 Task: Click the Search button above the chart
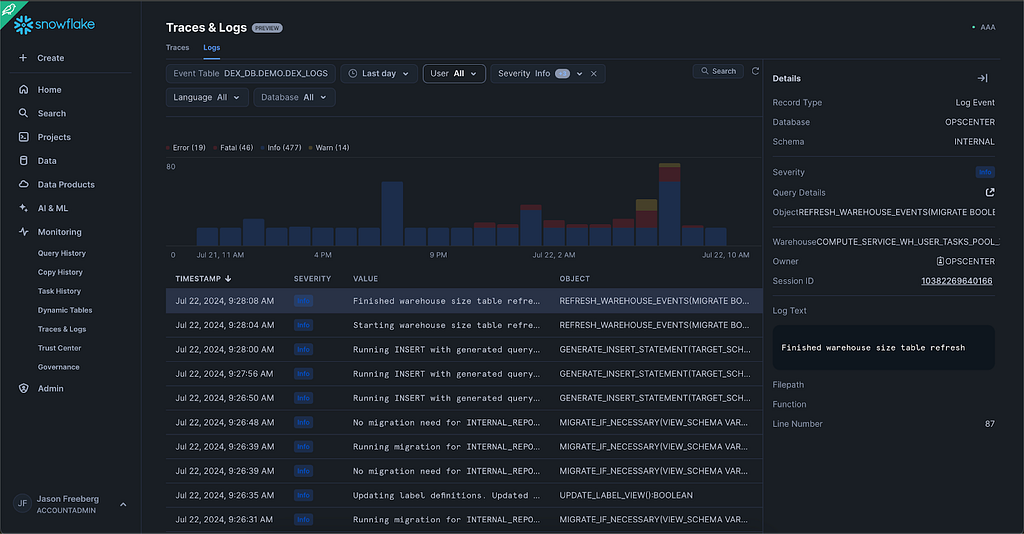(718, 71)
